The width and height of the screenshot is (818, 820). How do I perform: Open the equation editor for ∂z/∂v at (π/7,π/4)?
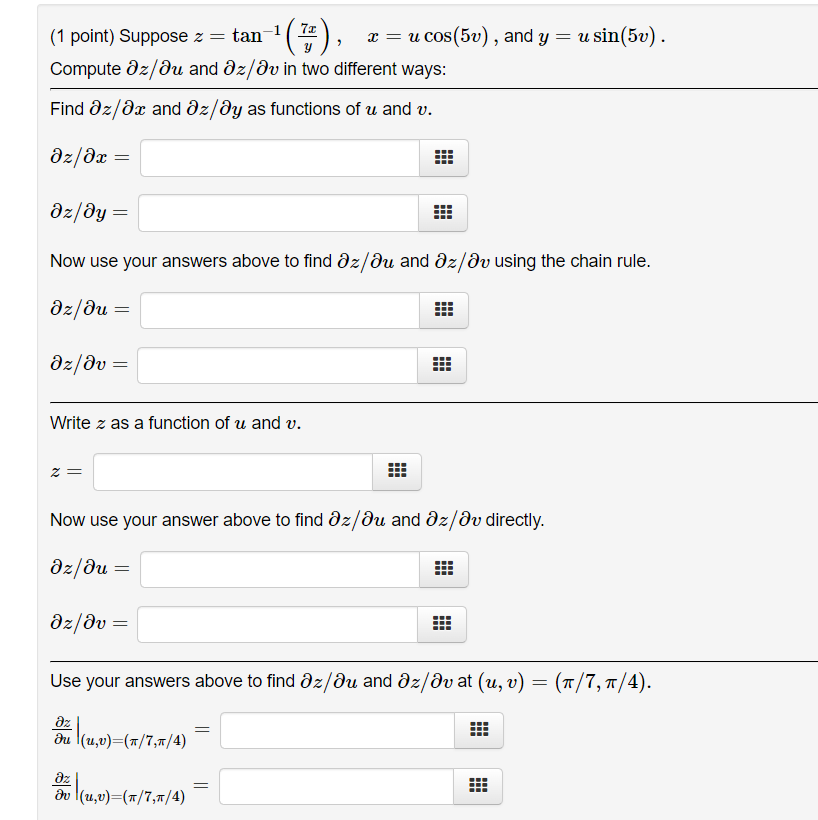click(x=477, y=786)
